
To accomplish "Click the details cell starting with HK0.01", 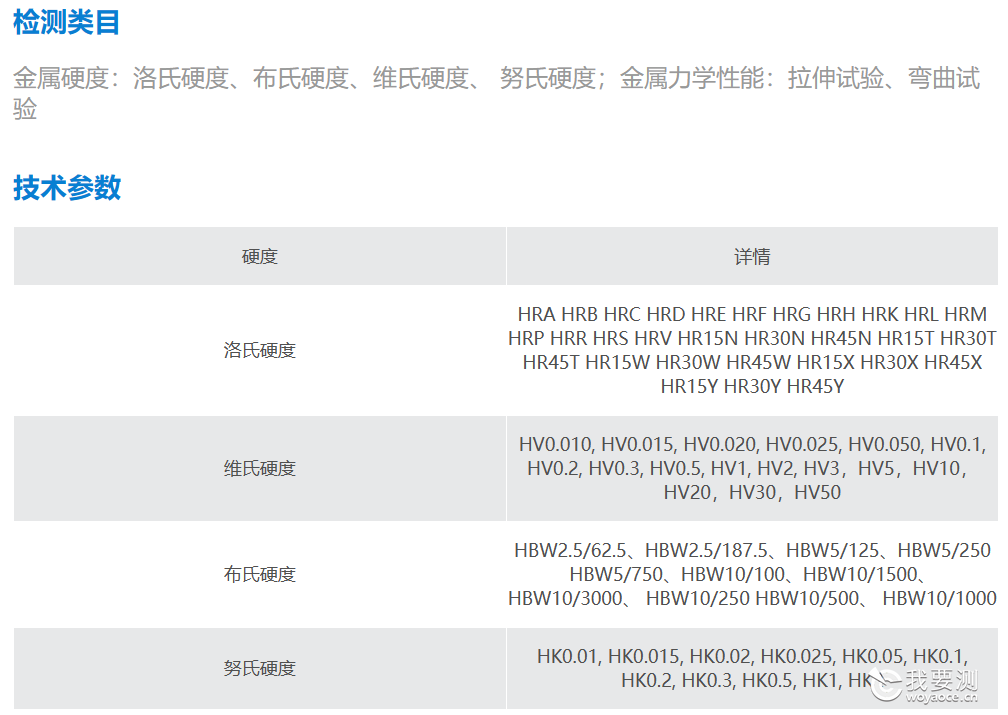I will pyautogui.click(x=752, y=669).
